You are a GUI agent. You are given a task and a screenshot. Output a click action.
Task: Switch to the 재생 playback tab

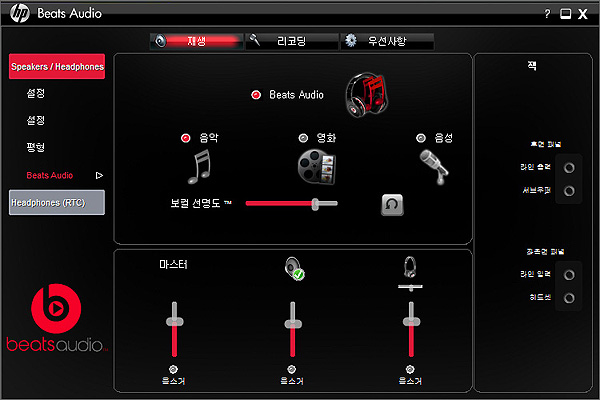196,41
